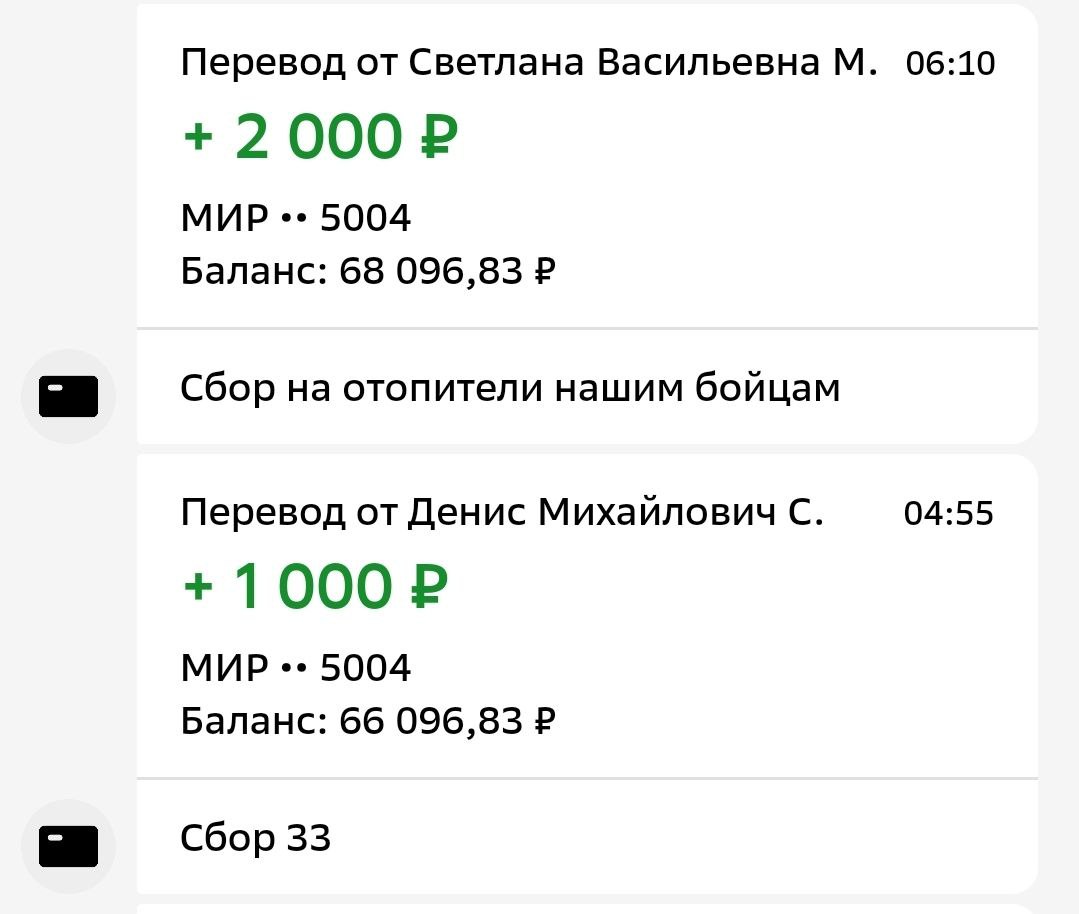Viewport: 1079px width, 914px height.
Task: Select the 04:55 timestamp
Action: pyautogui.click(x=949, y=514)
